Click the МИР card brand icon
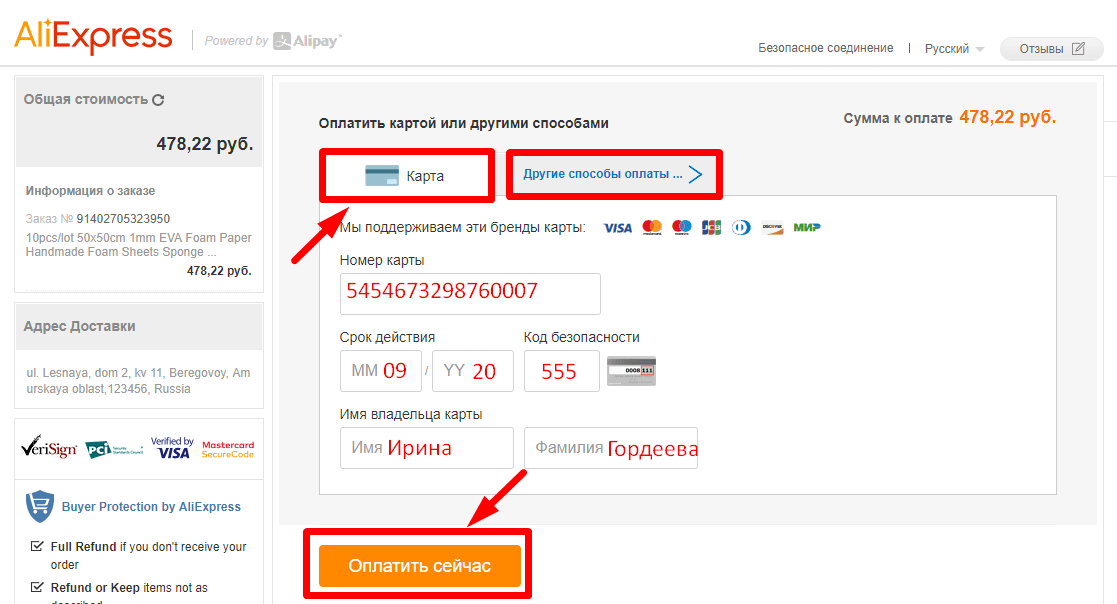The height and width of the screenshot is (604, 1117). click(806, 228)
